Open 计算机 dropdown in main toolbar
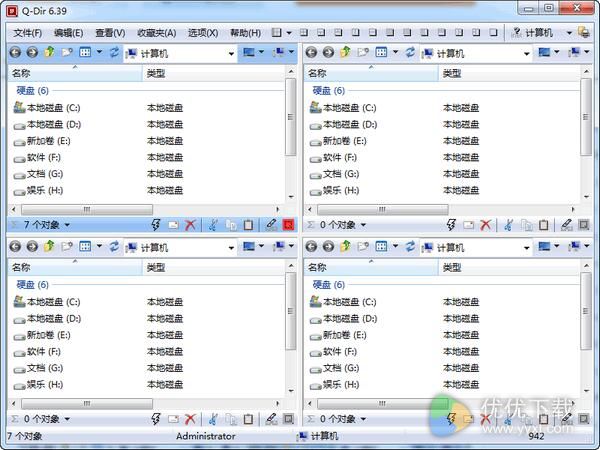This screenshot has width=600, height=450. (569, 33)
